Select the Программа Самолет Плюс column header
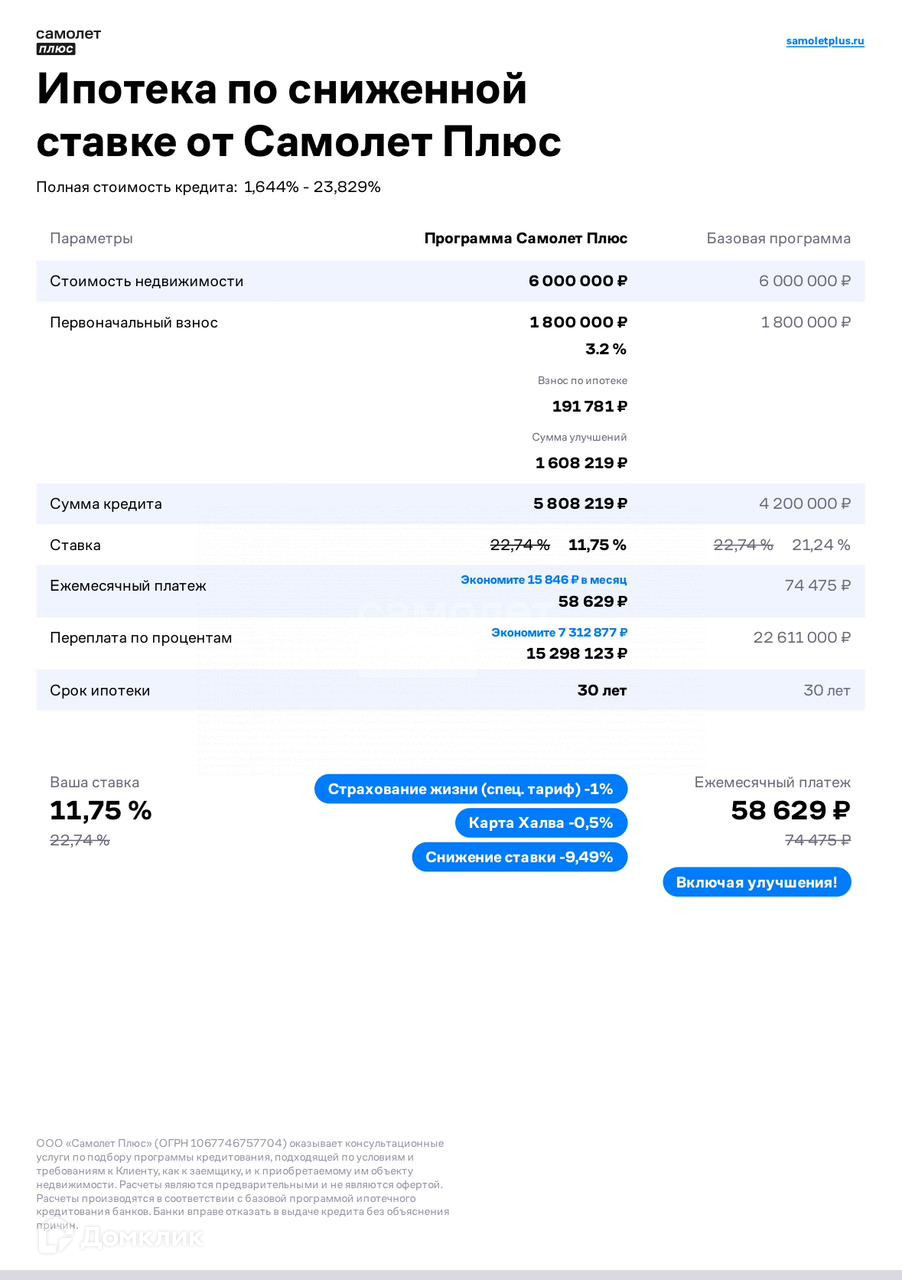This screenshot has height=1280, width=902. [x=525, y=239]
